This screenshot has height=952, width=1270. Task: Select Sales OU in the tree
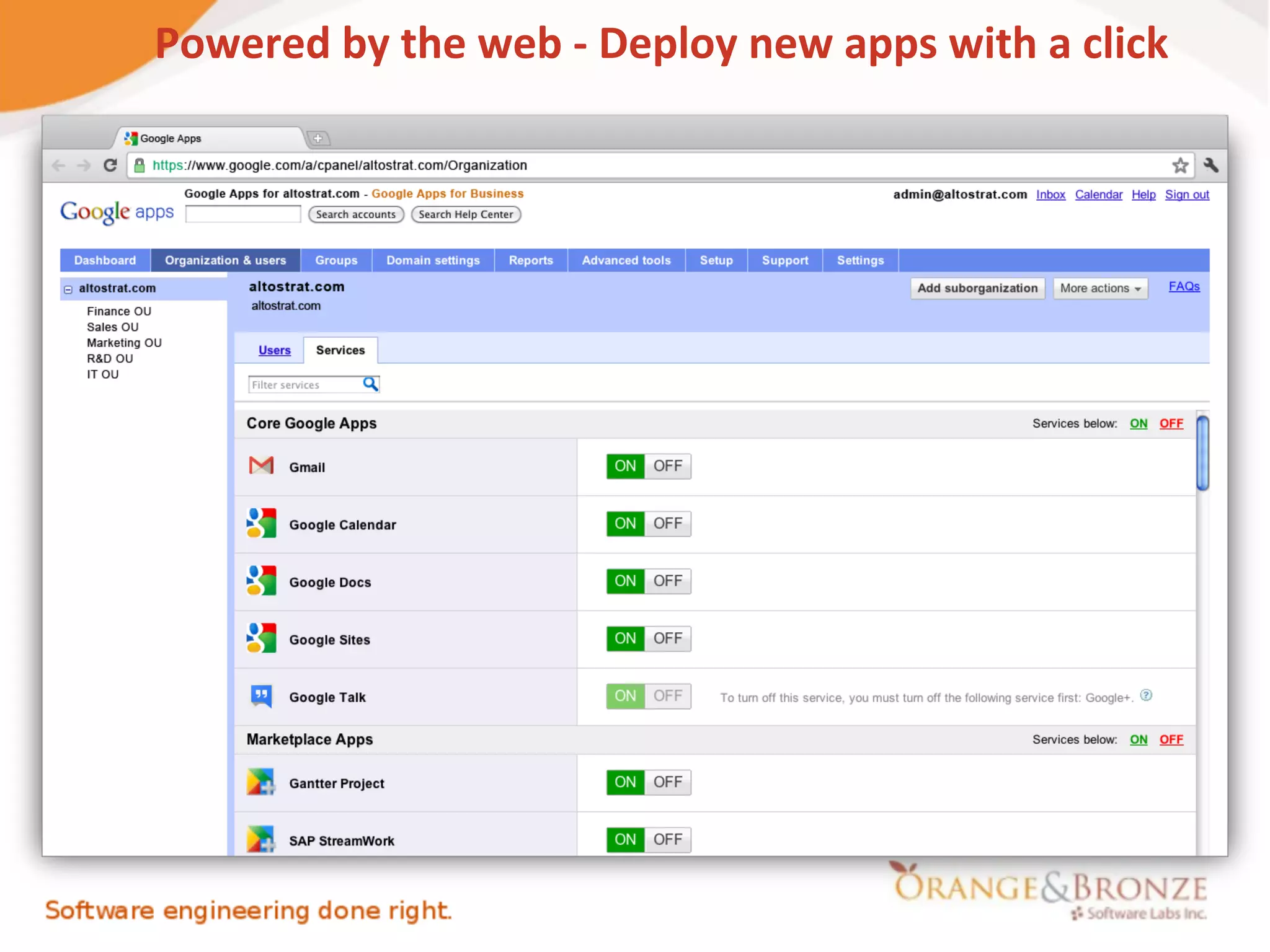(113, 327)
